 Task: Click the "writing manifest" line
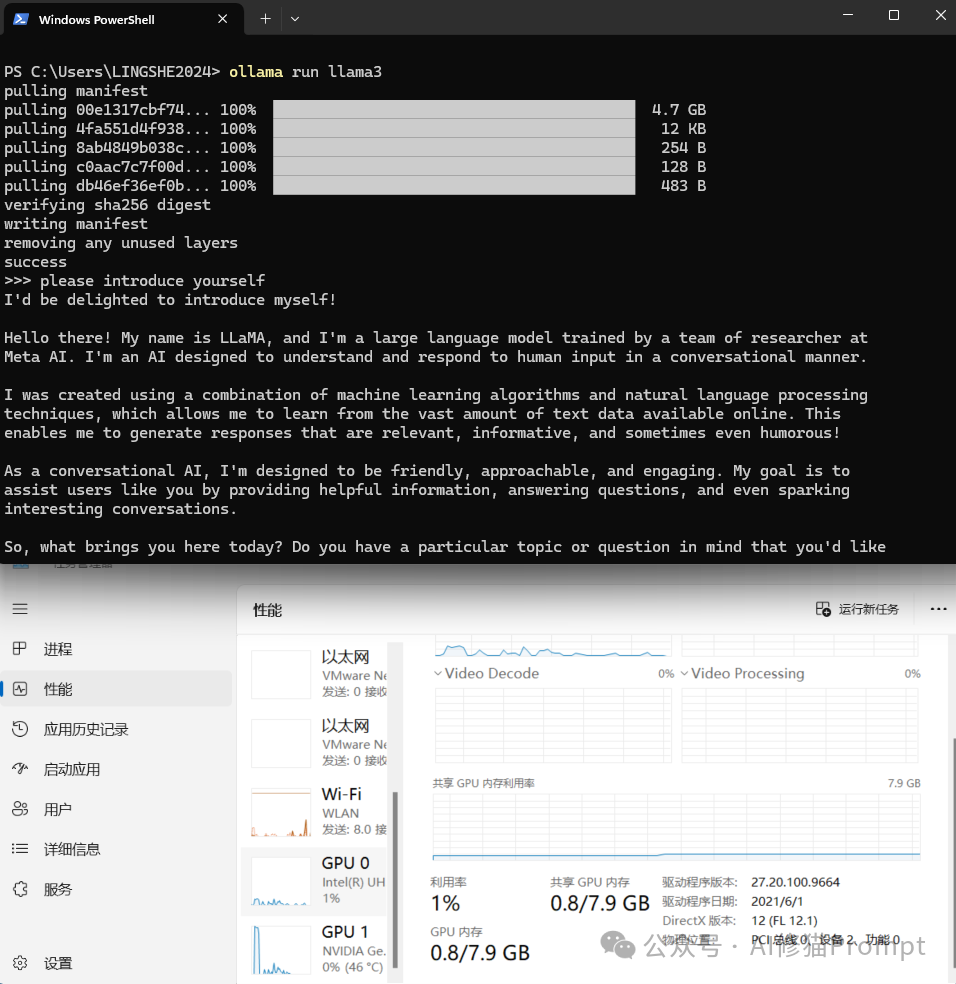point(76,224)
